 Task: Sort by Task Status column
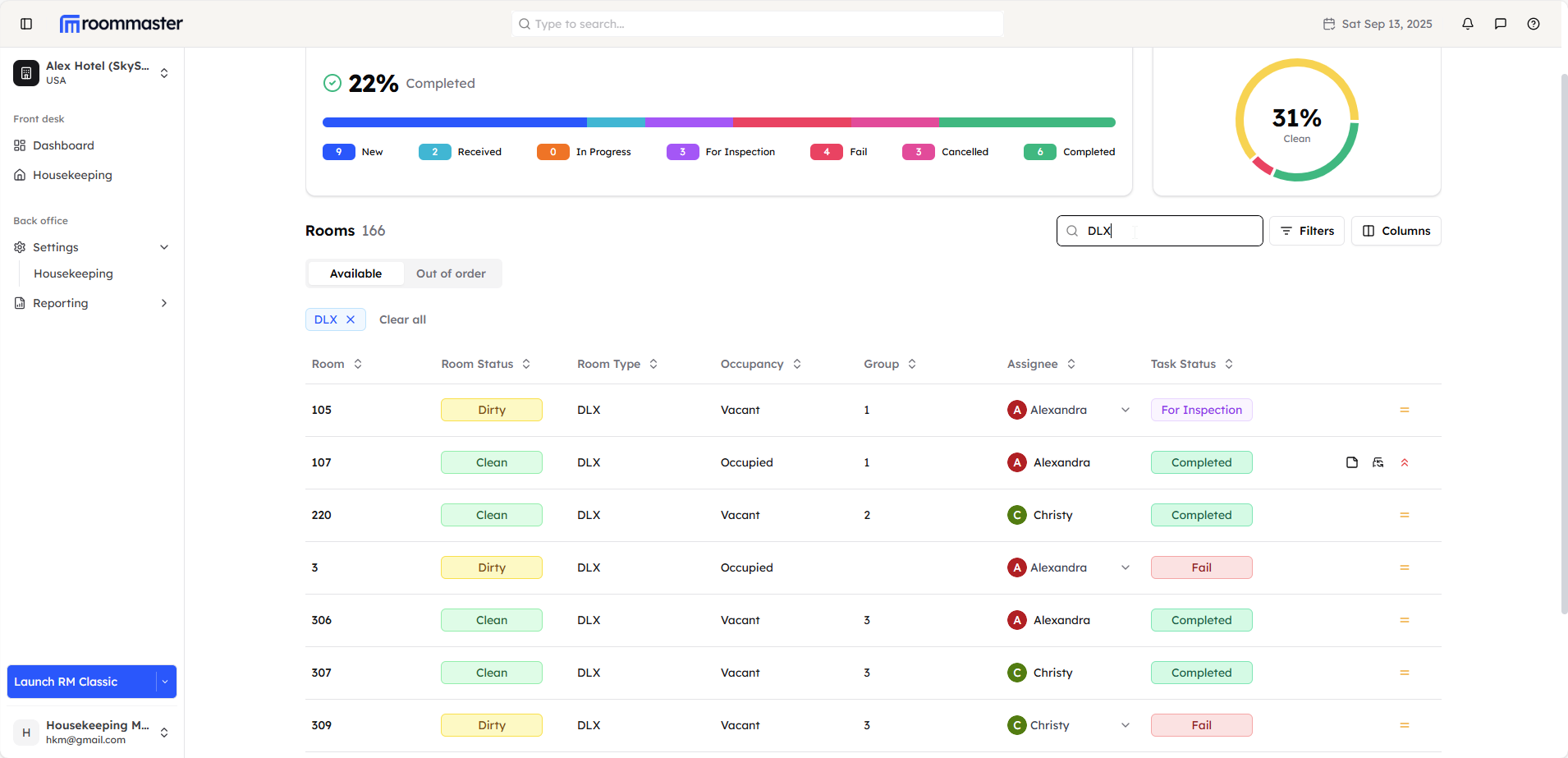click(x=1229, y=364)
